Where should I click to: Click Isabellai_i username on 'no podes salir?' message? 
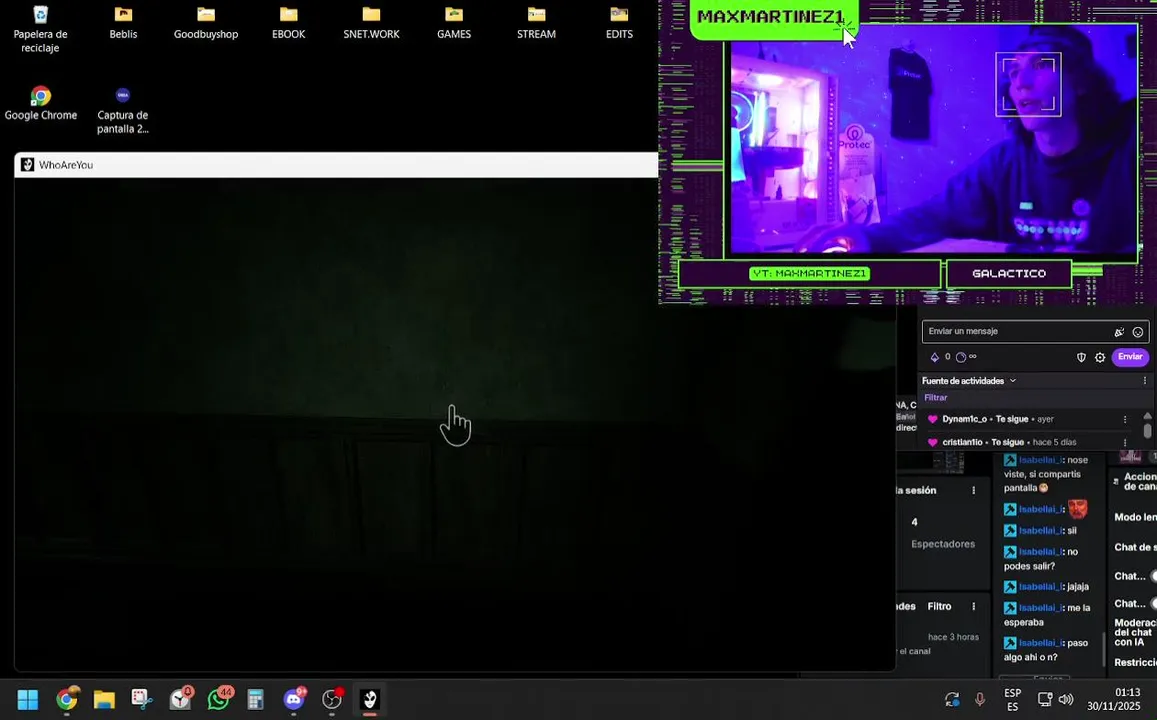(1040, 552)
